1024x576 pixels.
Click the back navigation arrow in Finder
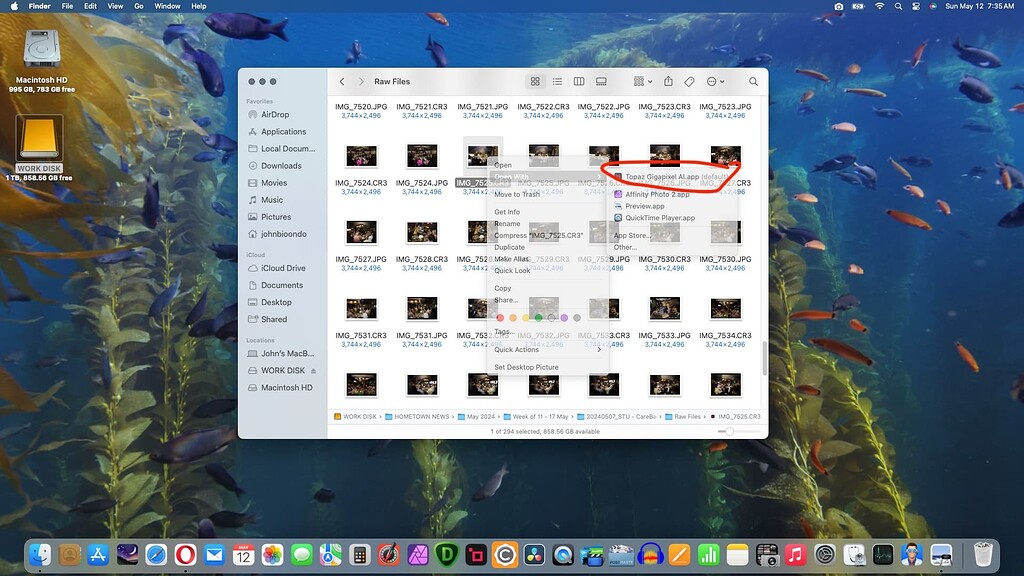click(x=342, y=81)
